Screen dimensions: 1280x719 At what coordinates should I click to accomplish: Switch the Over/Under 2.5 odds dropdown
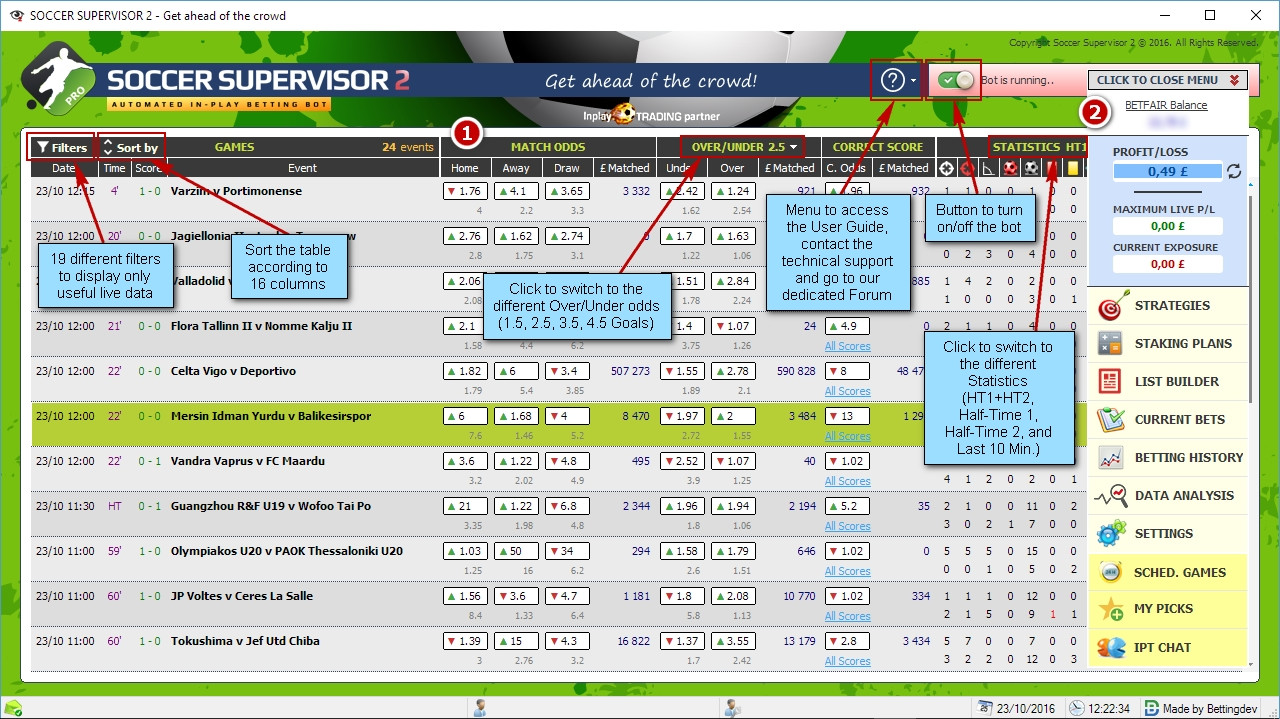click(x=743, y=147)
